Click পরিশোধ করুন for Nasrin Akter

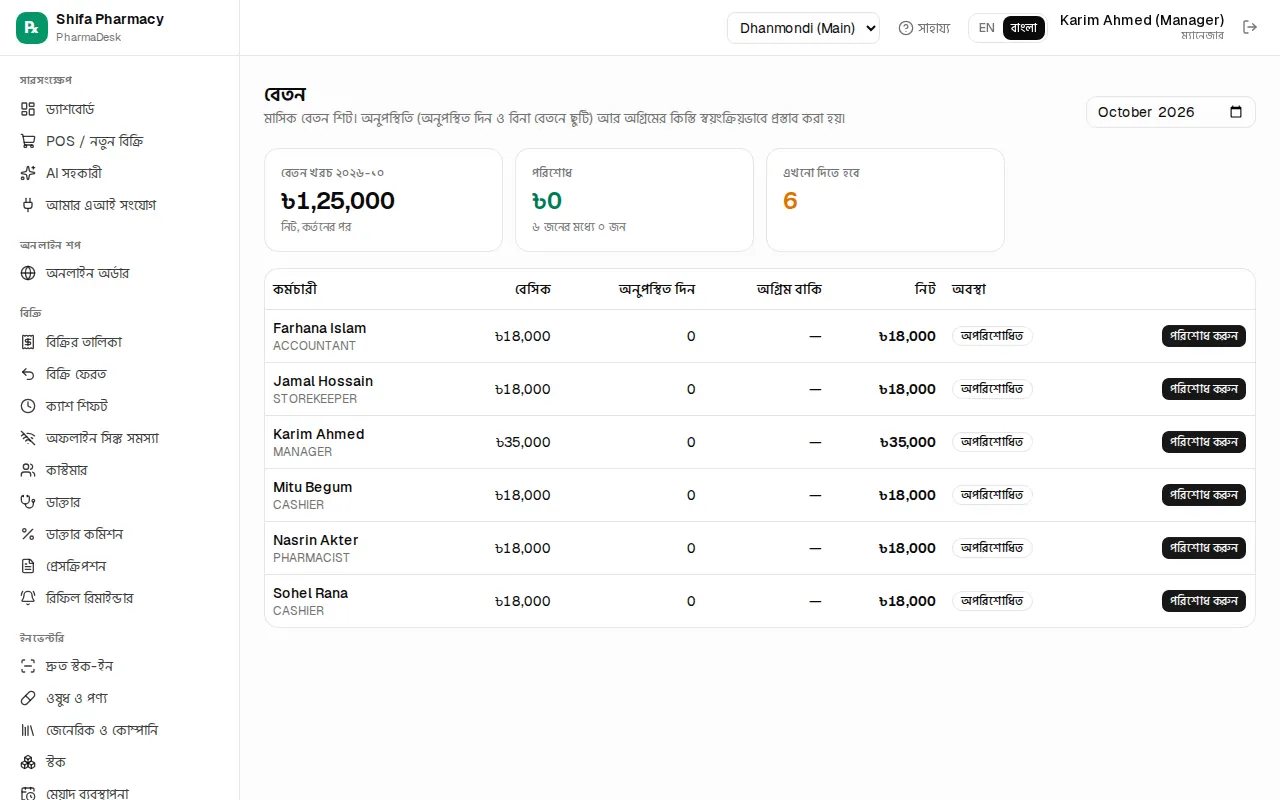pyautogui.click(x=1204, y=548)
